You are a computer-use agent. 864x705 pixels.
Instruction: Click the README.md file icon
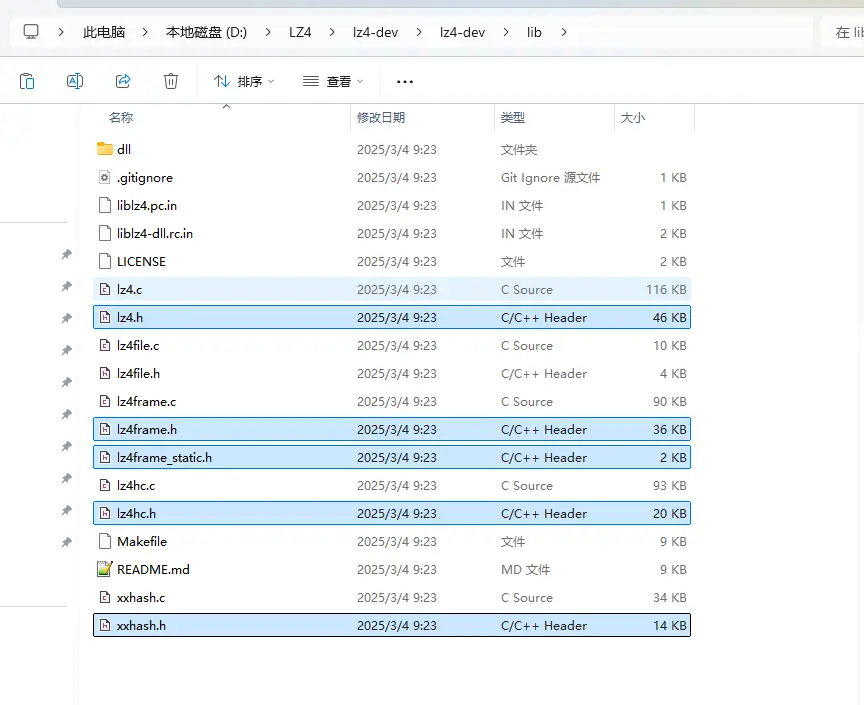[x=105, y=569]
